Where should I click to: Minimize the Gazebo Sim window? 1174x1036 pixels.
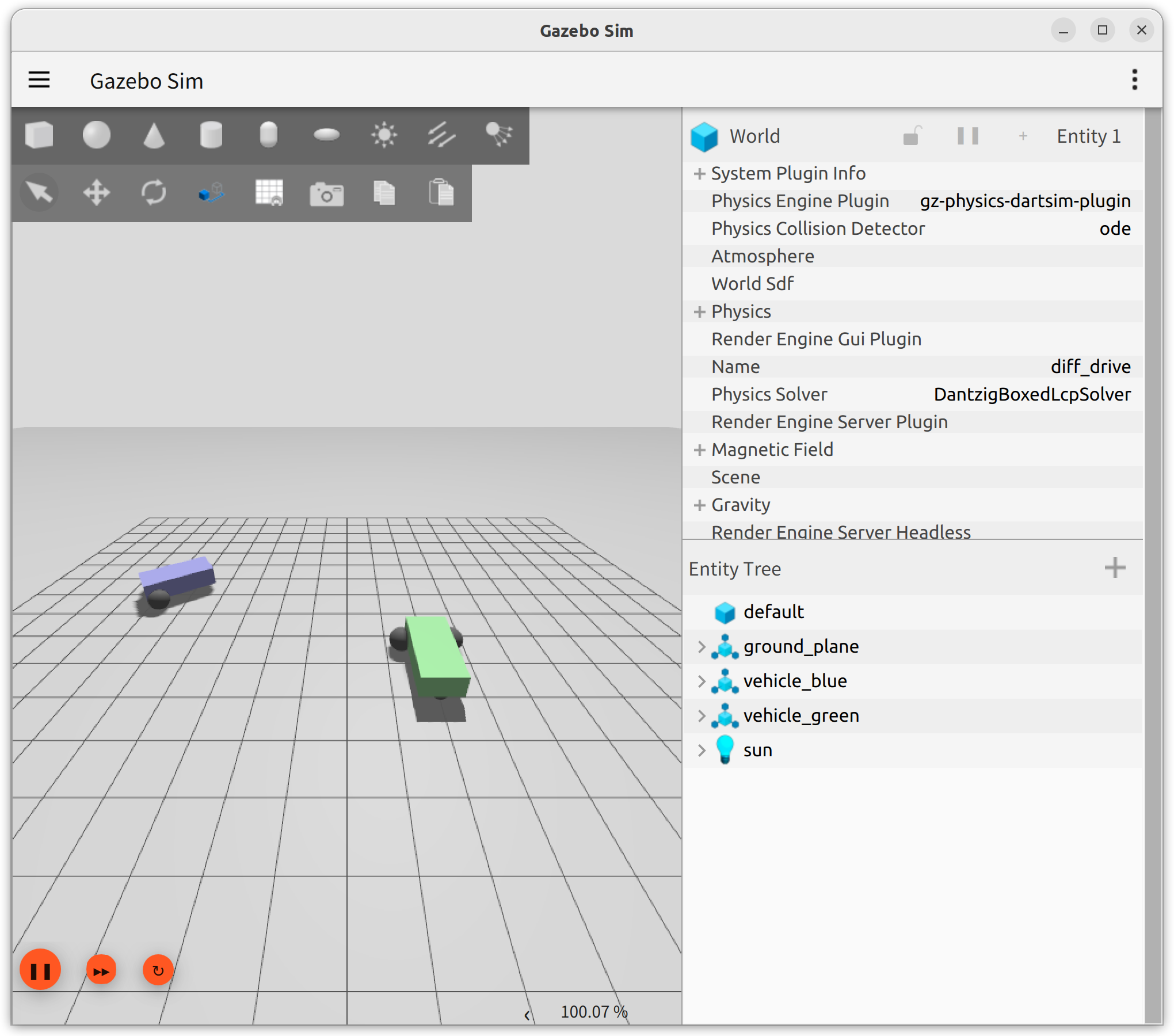click(1063, 30)
